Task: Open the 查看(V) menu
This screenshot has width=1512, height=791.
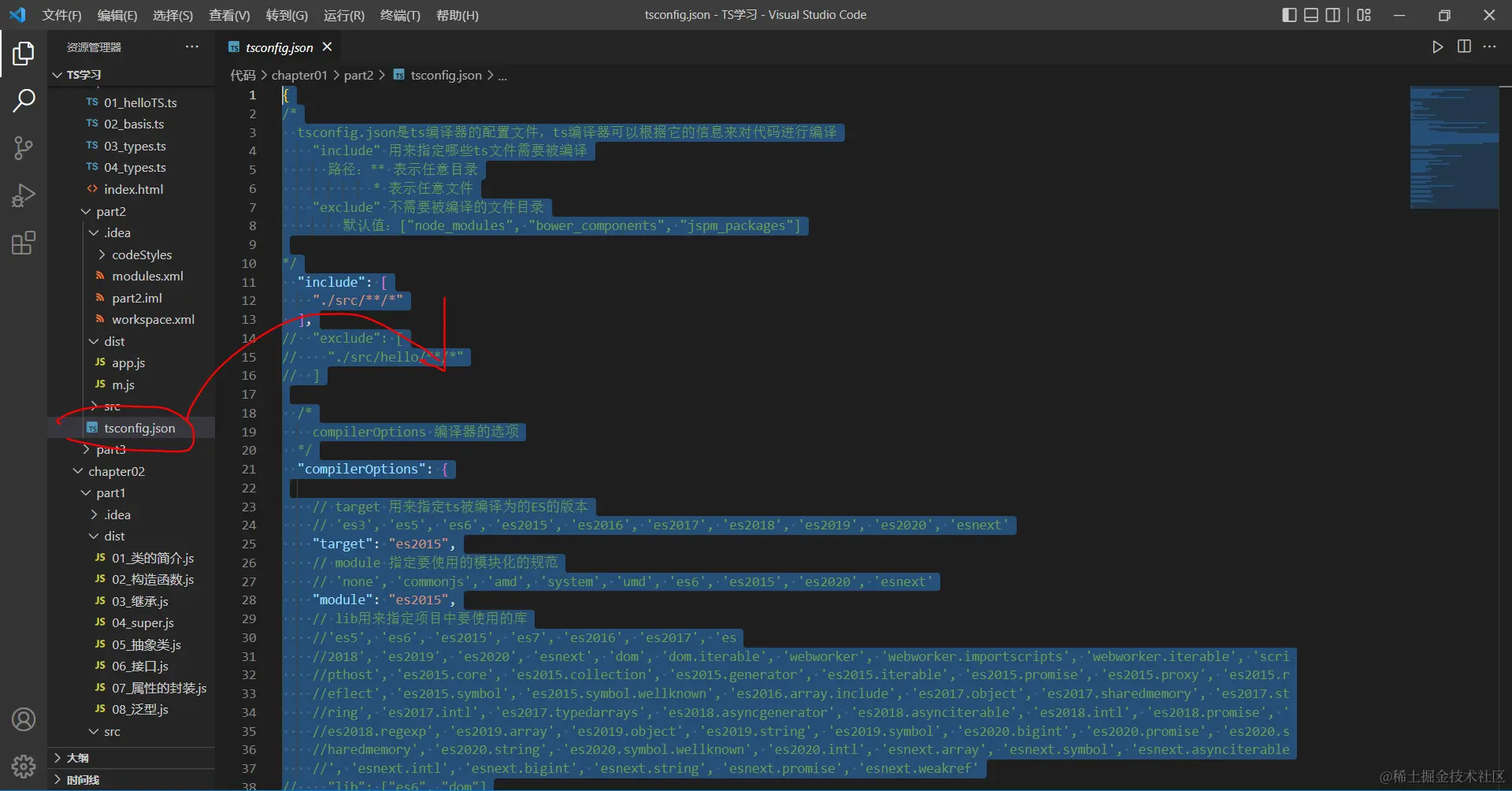Action: point(229,15)
